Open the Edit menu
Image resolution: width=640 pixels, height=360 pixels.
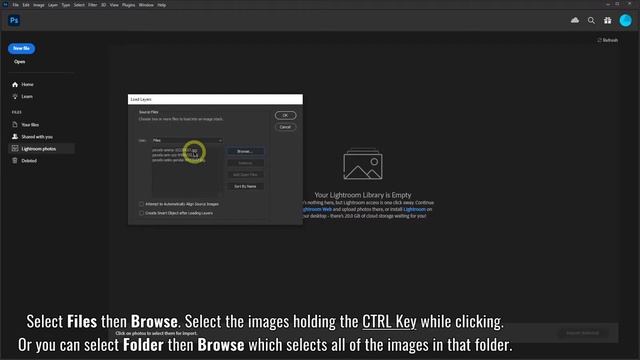[x=26, y=5]
